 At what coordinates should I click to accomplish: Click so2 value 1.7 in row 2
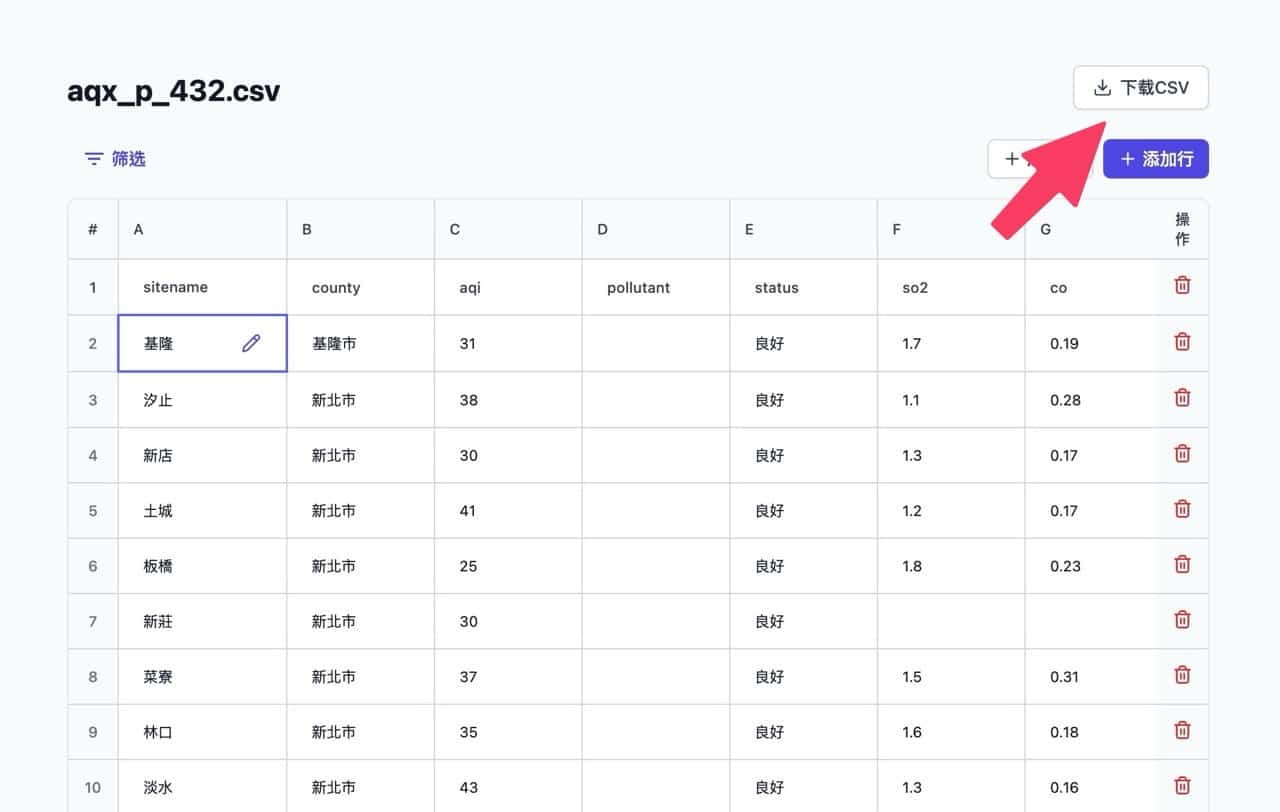952,343
